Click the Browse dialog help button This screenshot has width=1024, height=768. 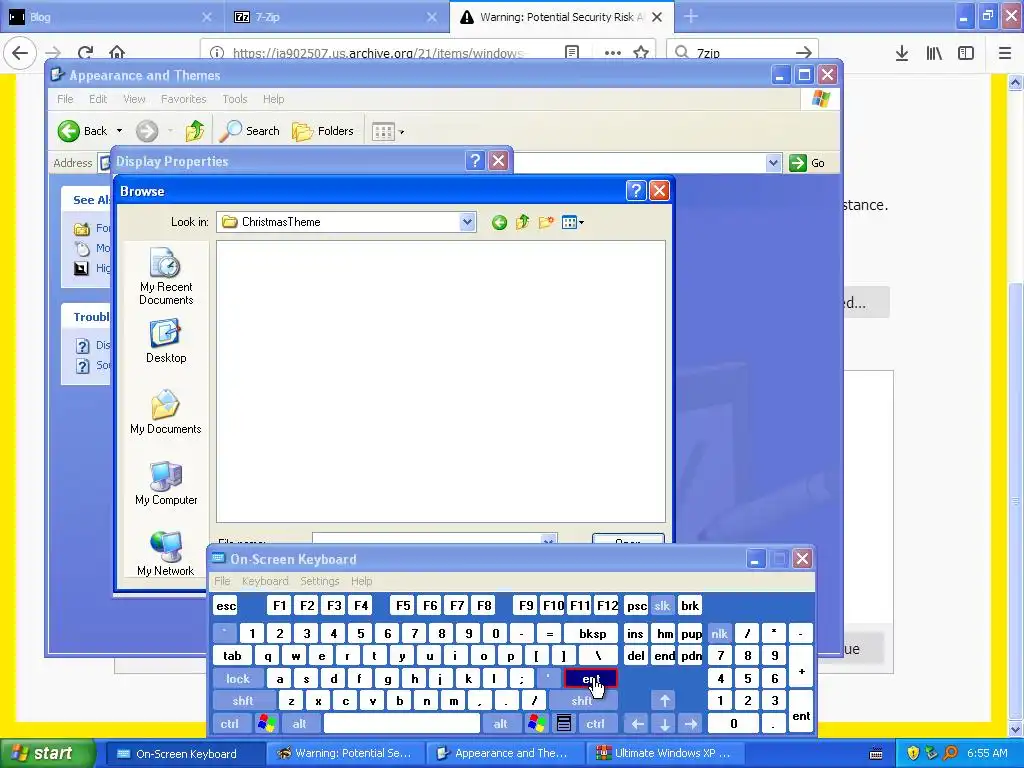pos(635,191)
